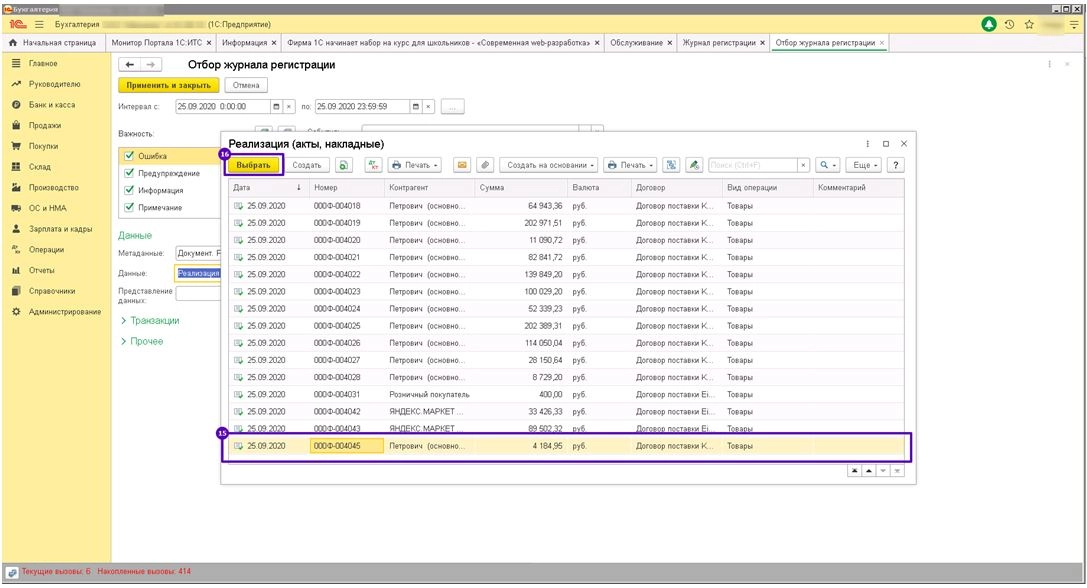The height and width of the screenshot is (588, 1087).
Task: Toggle the Предупреждение checkbox
Action: [x=129, y=173]
